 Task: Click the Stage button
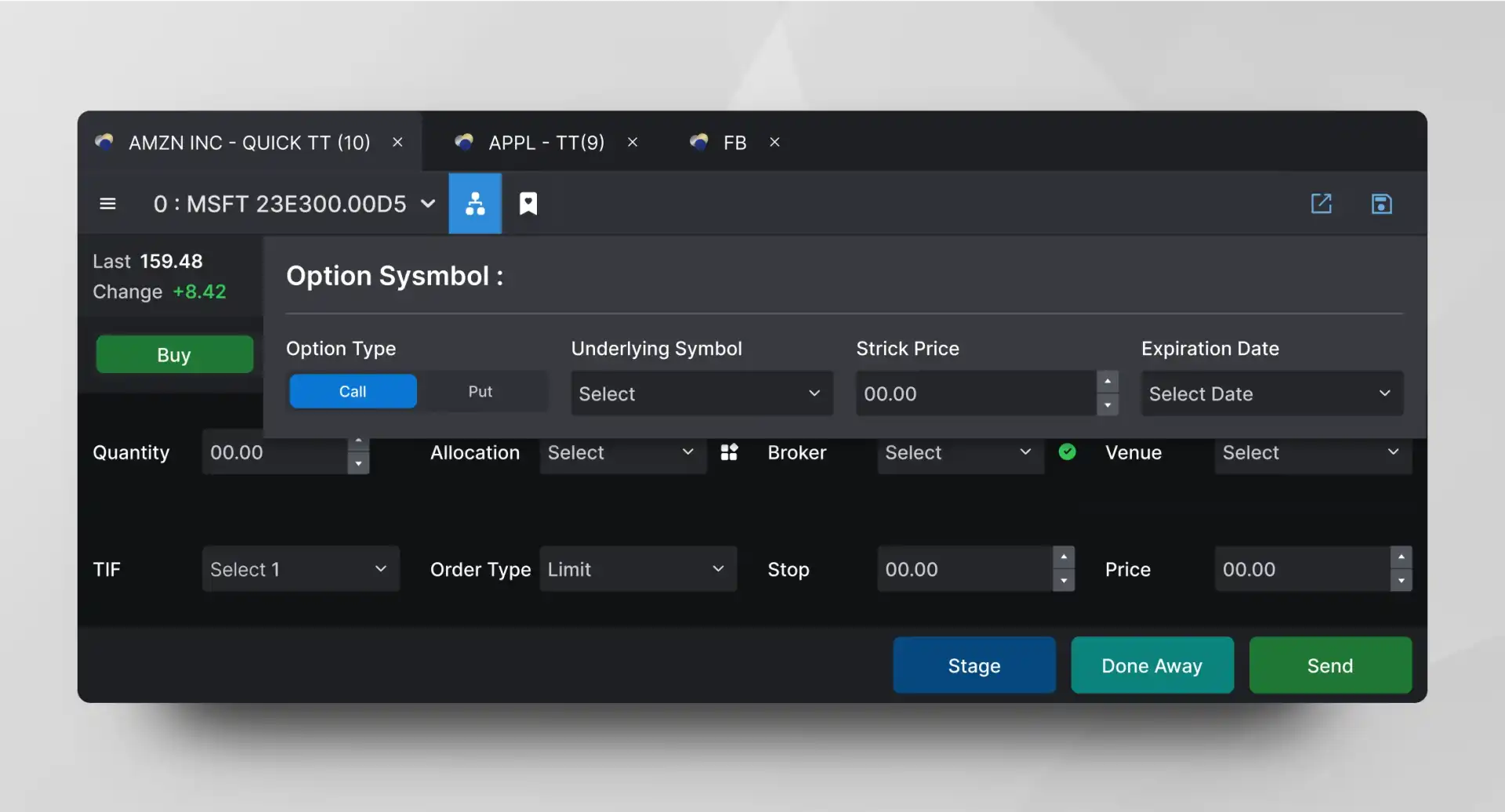coord(974,665)
